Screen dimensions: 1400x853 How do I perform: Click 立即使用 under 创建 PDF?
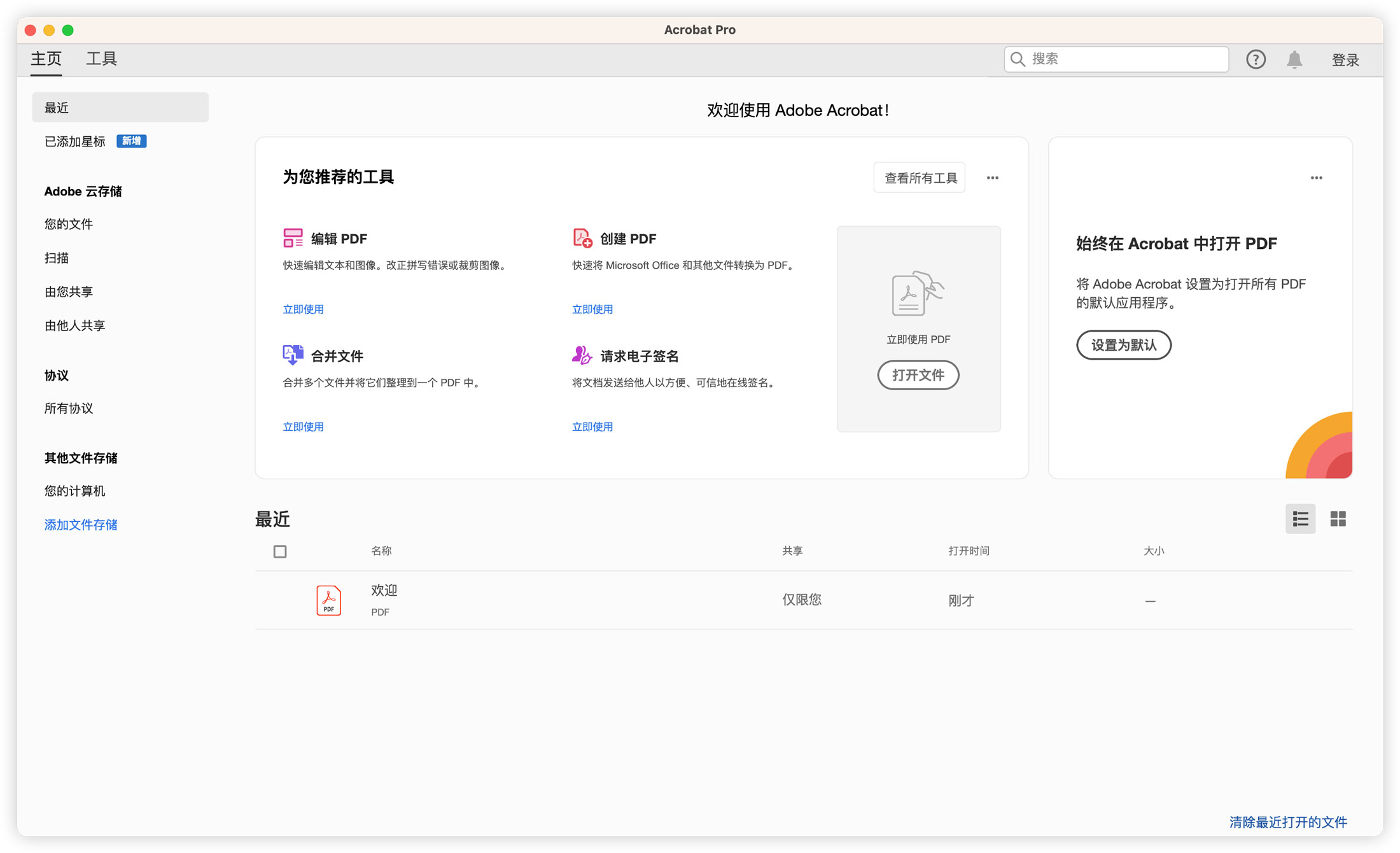click(592, 309)
